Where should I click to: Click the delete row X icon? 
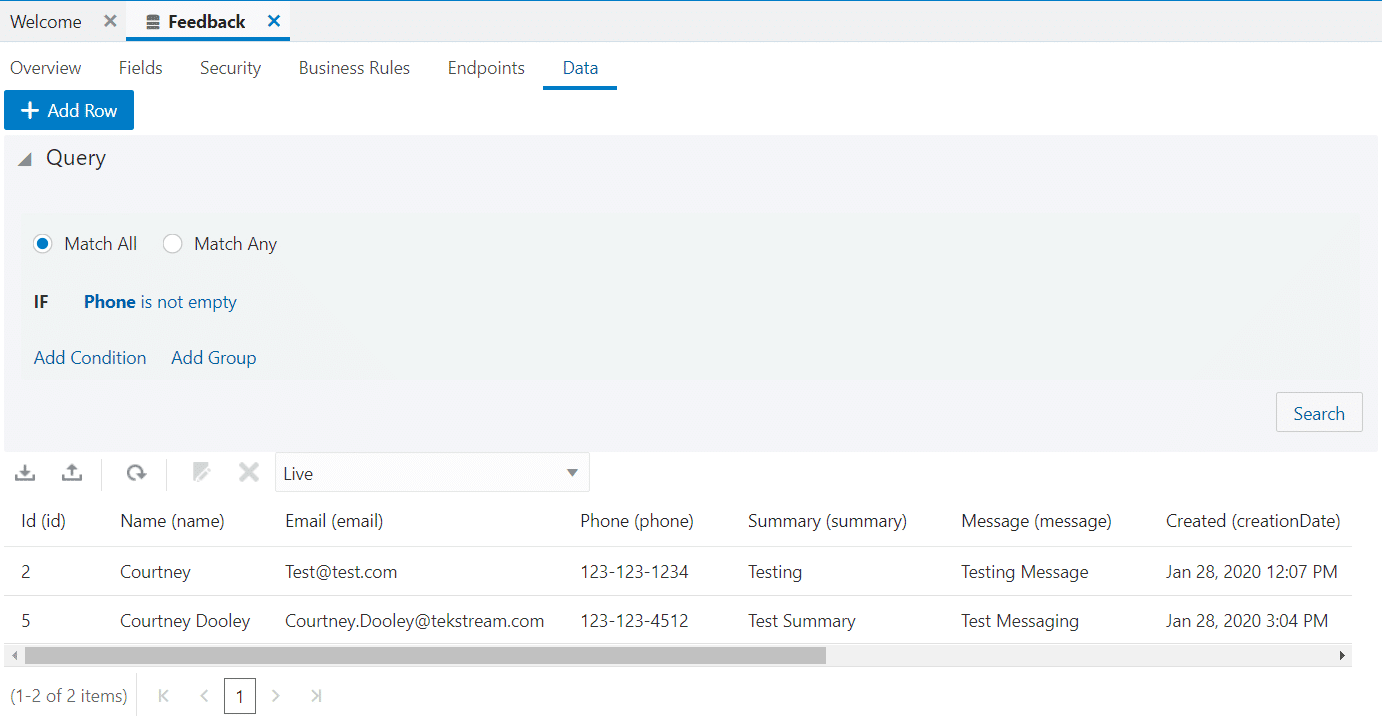pyautogui.click(x=249, y=472)
